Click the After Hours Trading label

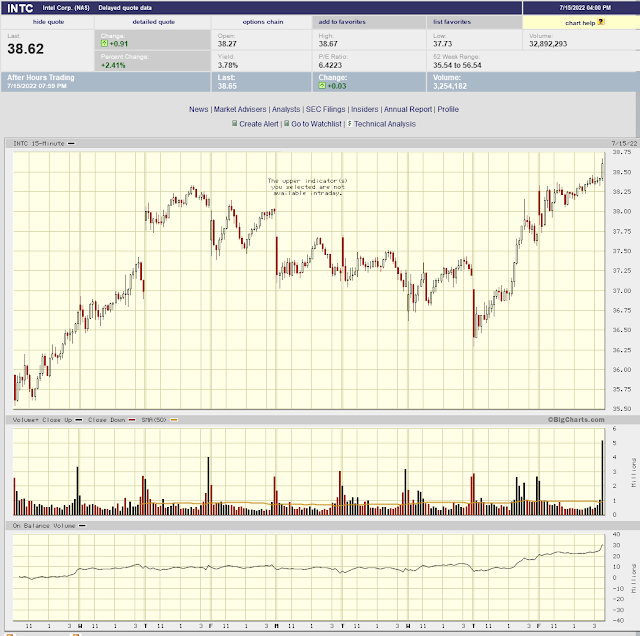point(41,77)
